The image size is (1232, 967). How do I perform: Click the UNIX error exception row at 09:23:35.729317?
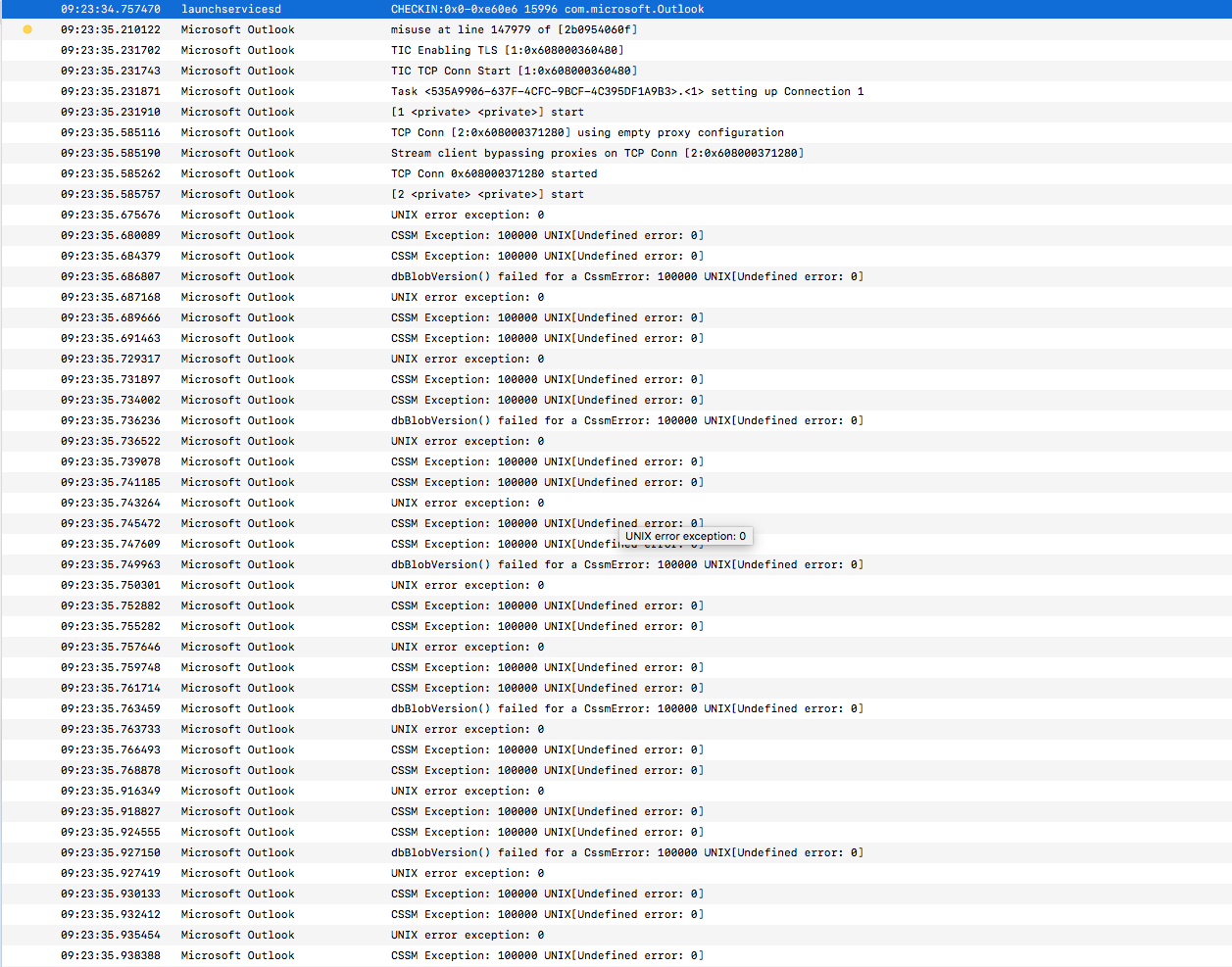[x=616, y=359]
